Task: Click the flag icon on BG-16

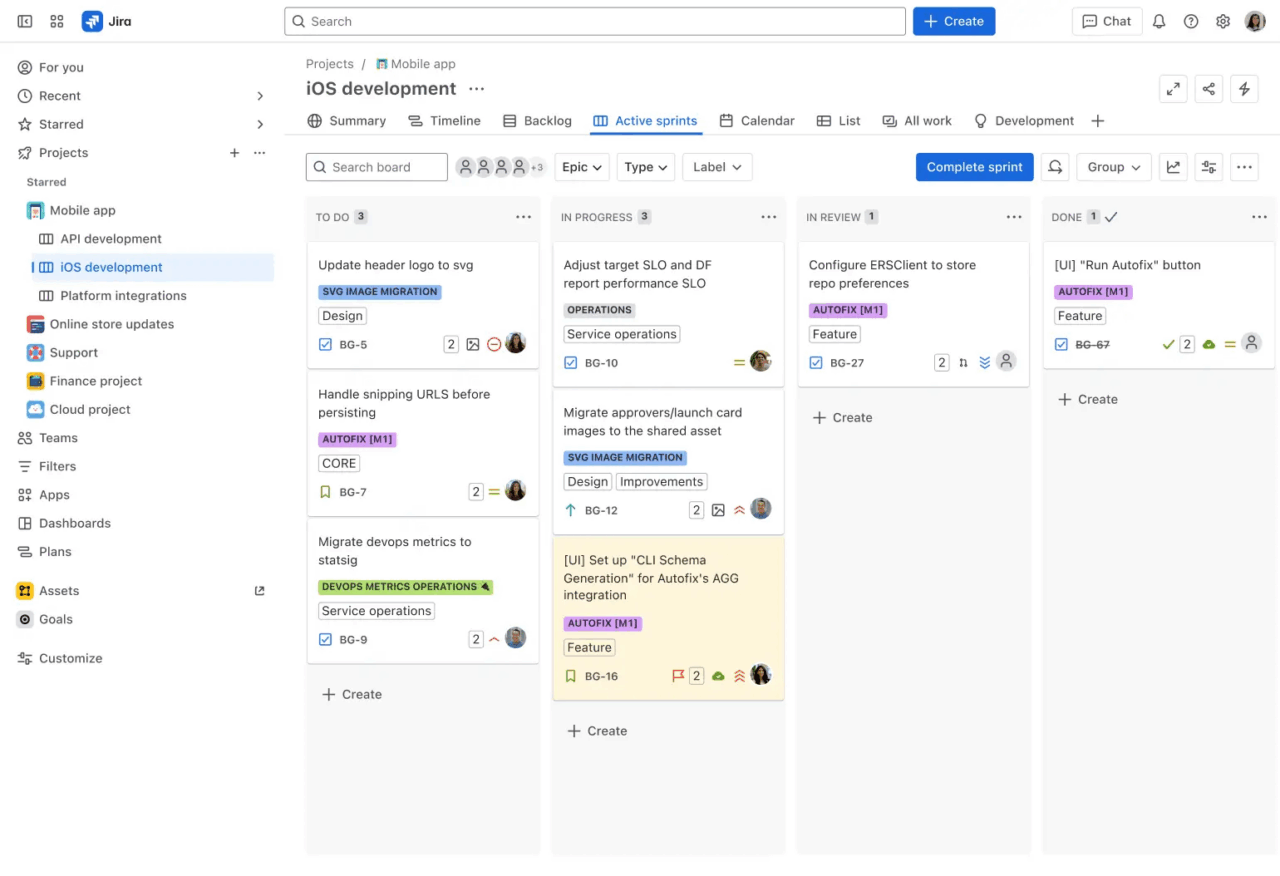Action: (679, 675)
